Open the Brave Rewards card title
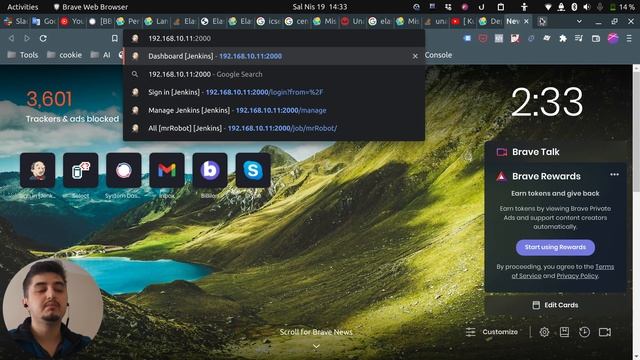 click(546, 176)
